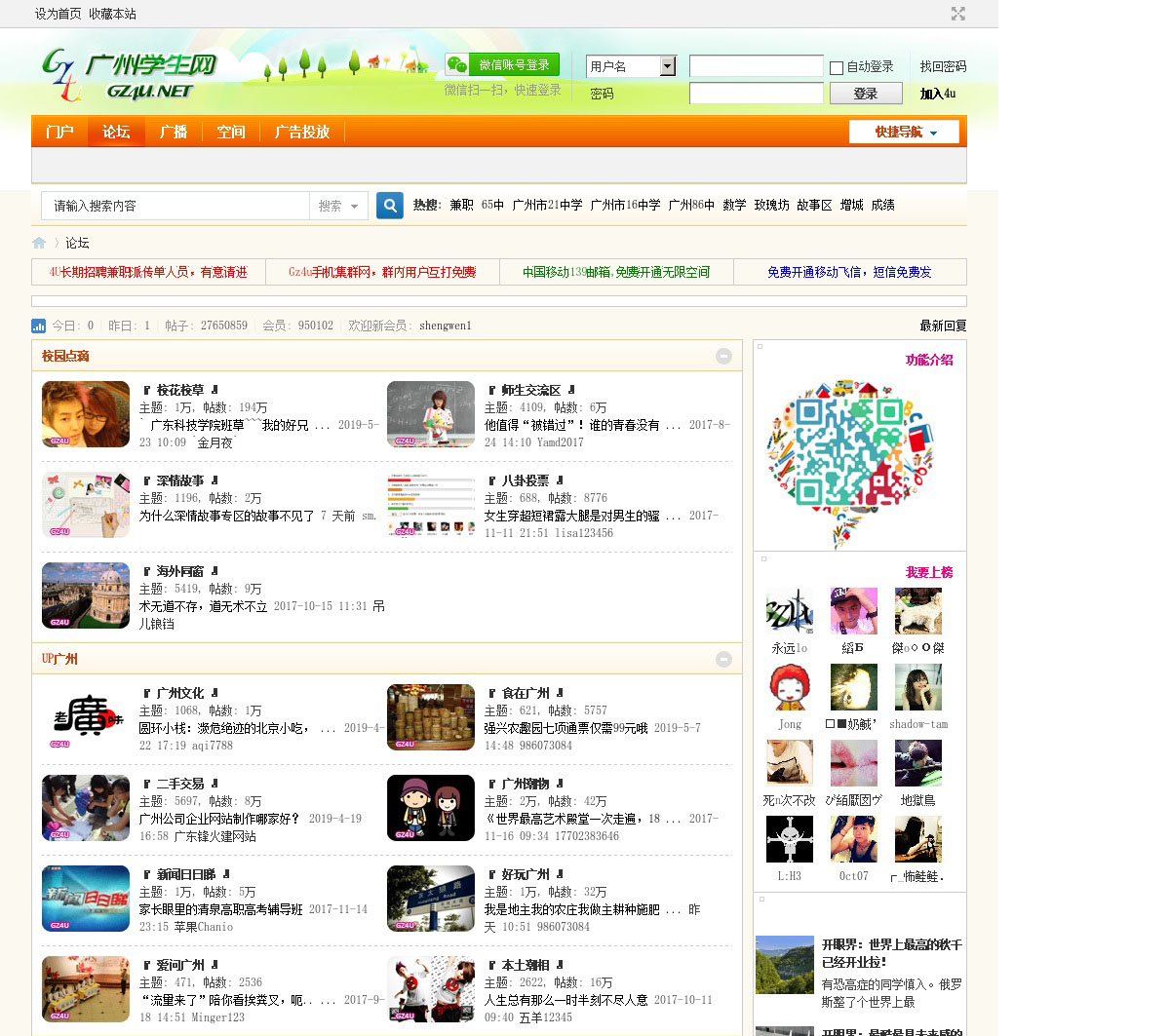Click user avatar 地獄鳥

918,763
